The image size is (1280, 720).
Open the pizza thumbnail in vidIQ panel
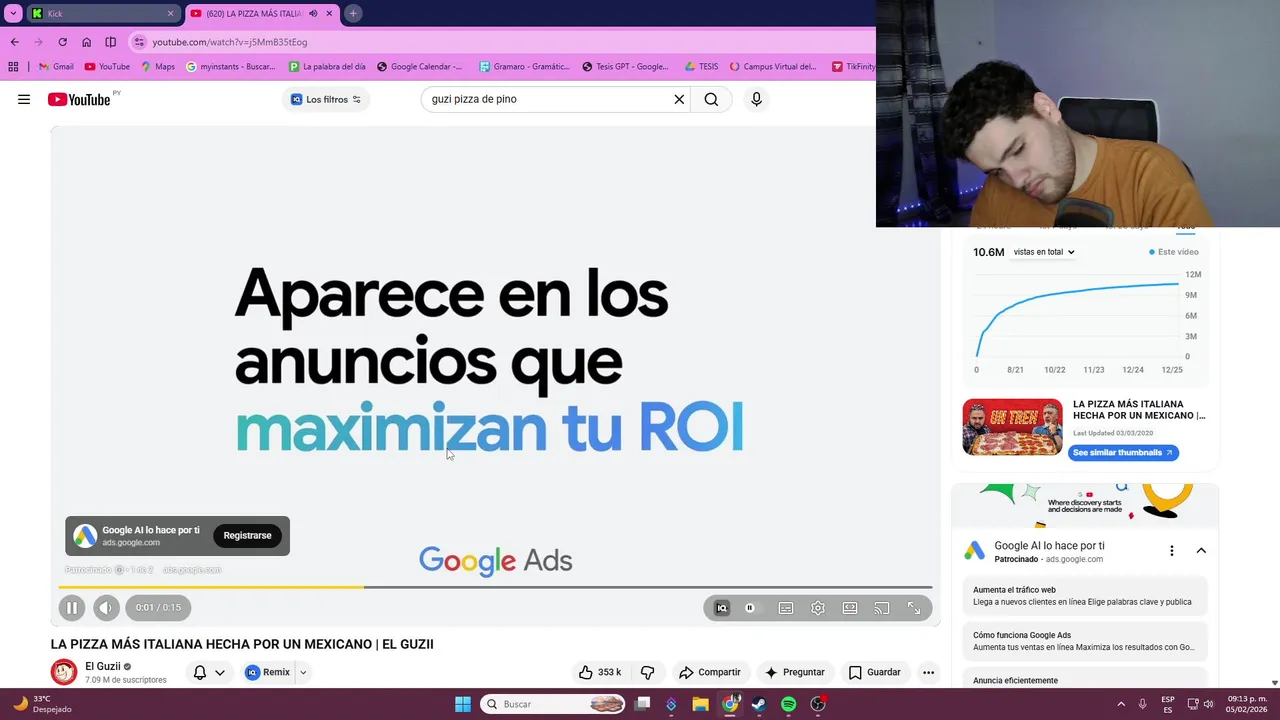1012,427
